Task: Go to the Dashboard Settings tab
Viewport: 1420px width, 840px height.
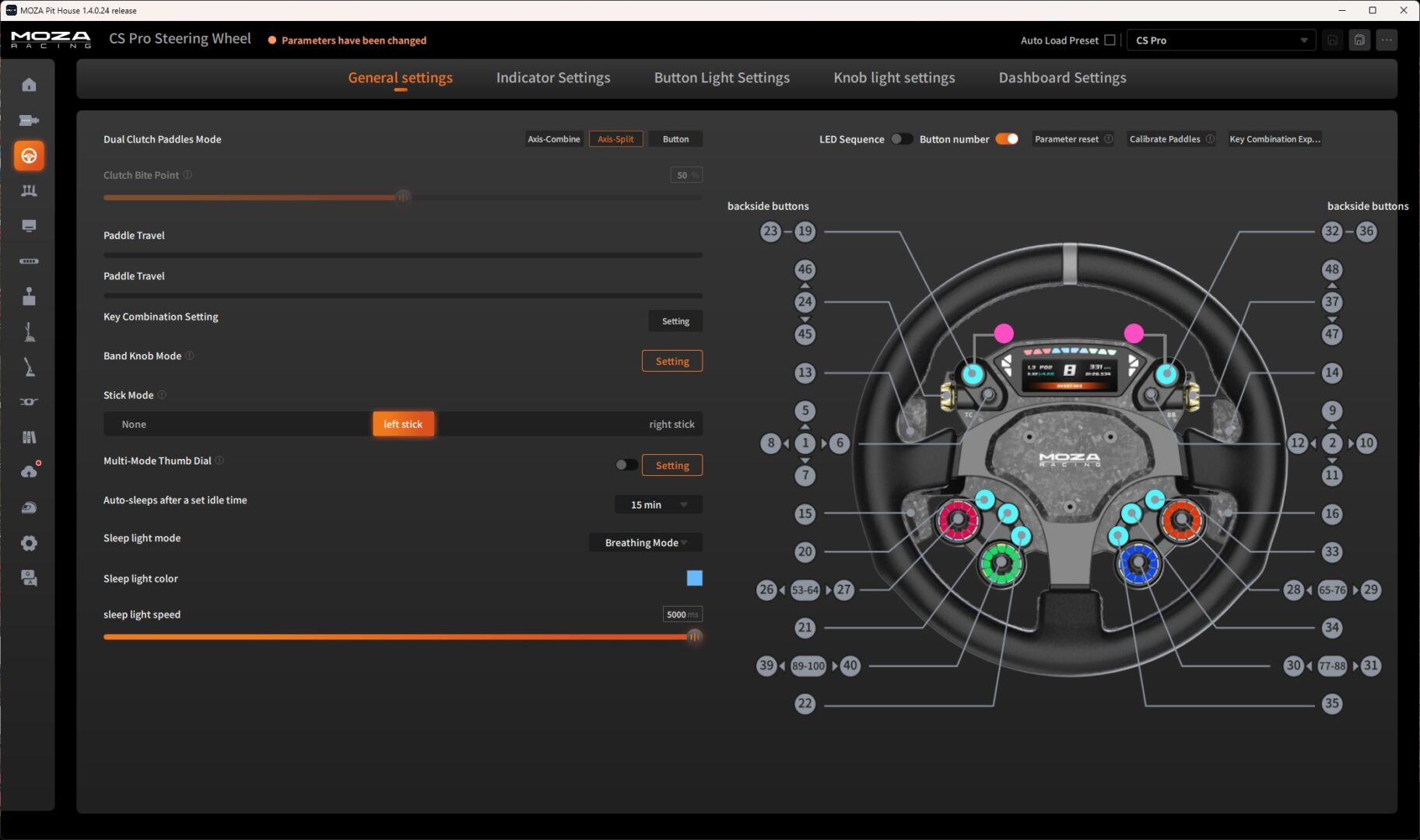Action: tap(1062, 78)
